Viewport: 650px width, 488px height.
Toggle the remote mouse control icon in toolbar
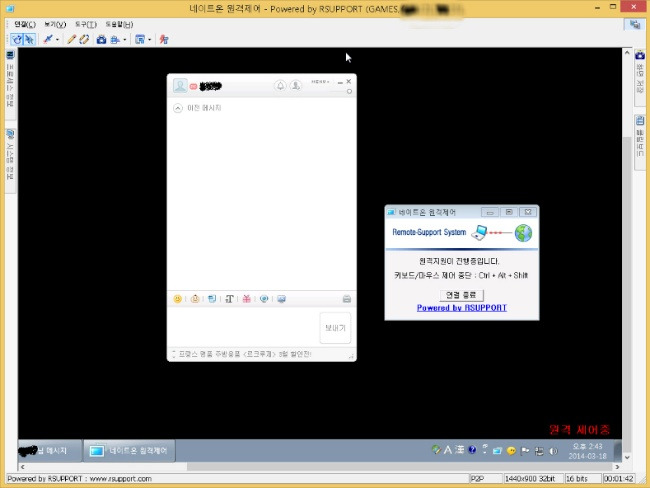pos(17,39)
